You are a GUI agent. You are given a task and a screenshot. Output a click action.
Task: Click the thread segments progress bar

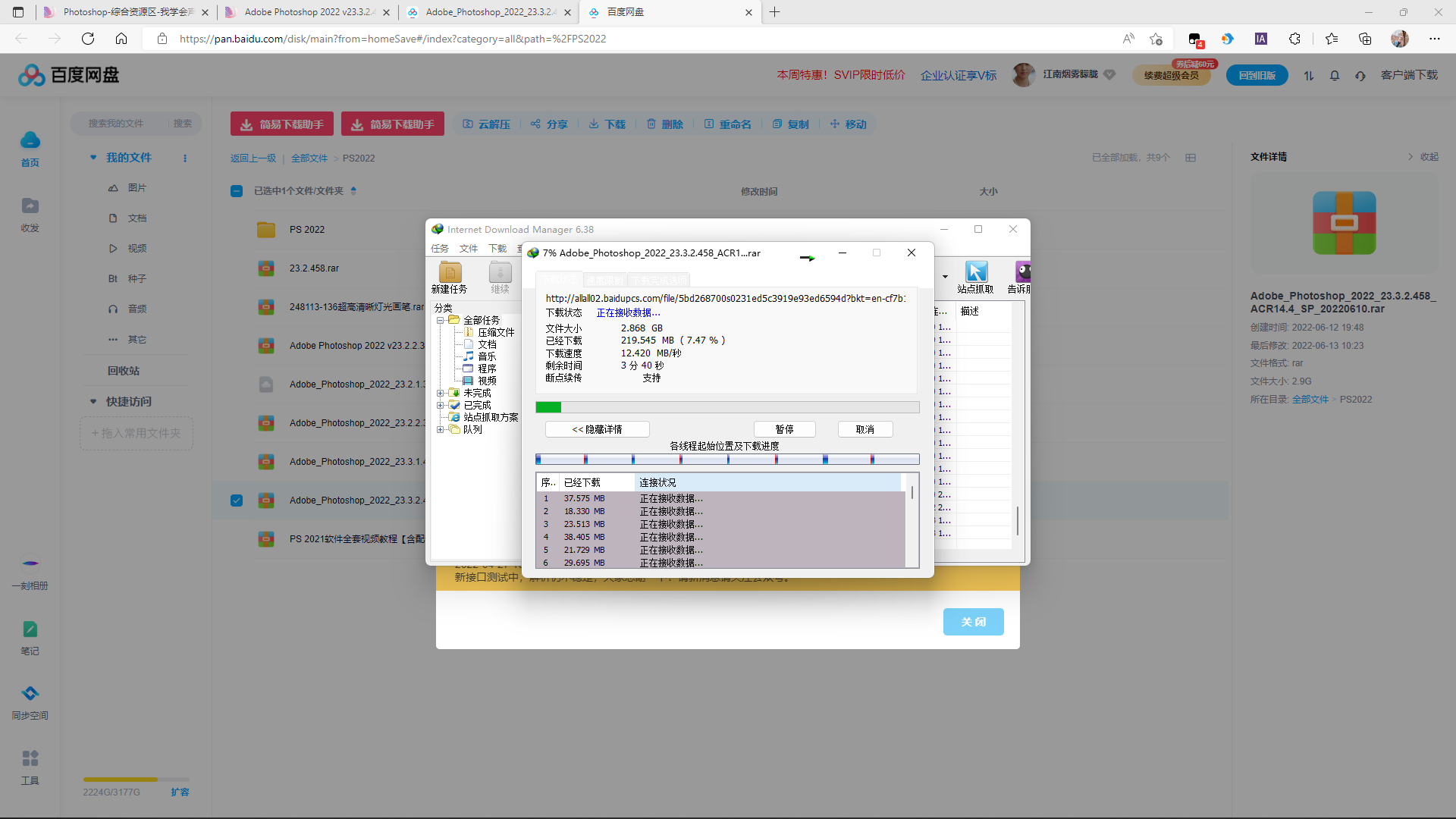click(727, 460)
